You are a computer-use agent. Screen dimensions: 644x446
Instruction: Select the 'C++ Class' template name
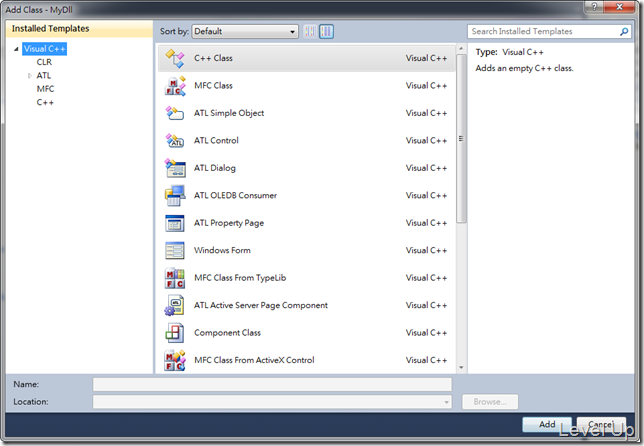coord(213,58)
